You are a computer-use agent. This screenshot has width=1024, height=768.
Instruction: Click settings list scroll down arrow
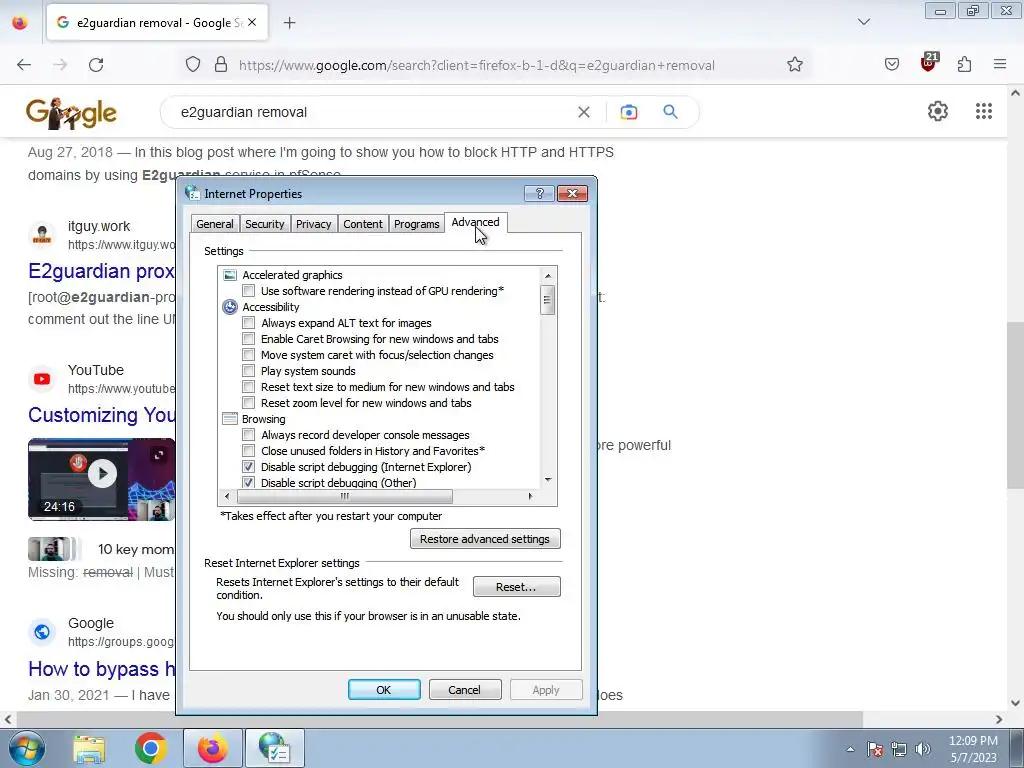[x=548, y=480]
